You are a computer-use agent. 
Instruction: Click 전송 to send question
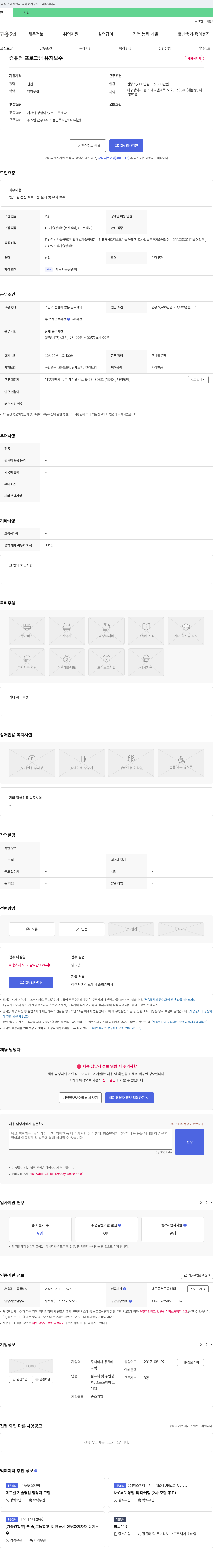(x=189, y=1142)
